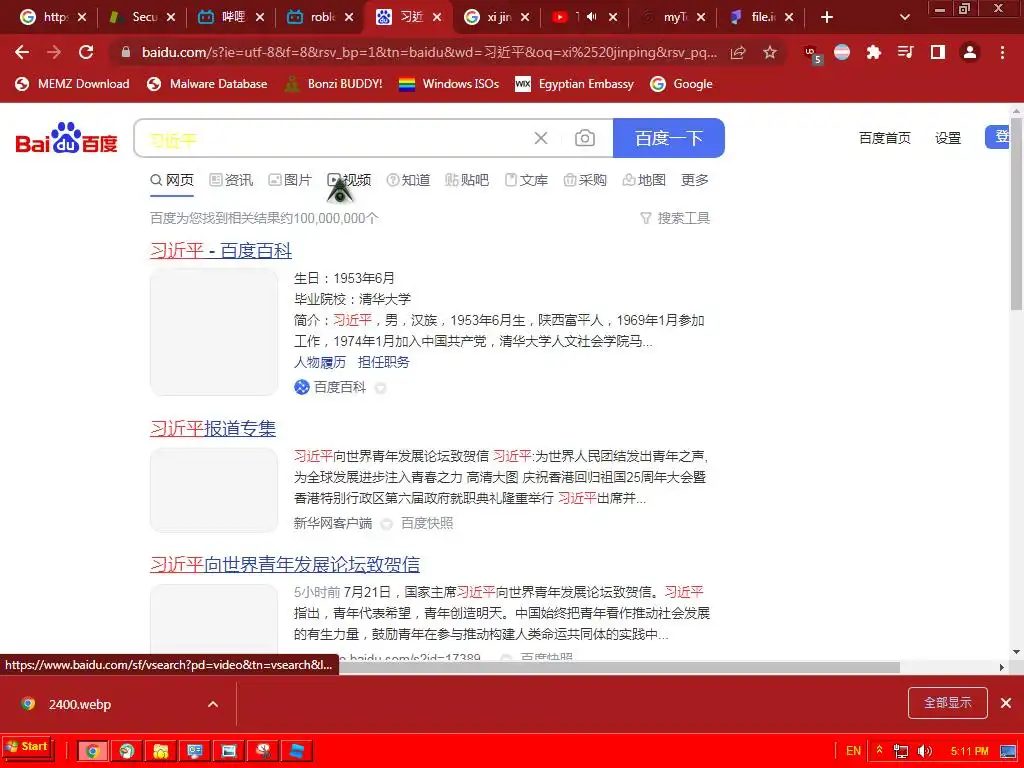Reload the Baidu page
This screenshot has width=1024, height=768.
coord(86,52)
